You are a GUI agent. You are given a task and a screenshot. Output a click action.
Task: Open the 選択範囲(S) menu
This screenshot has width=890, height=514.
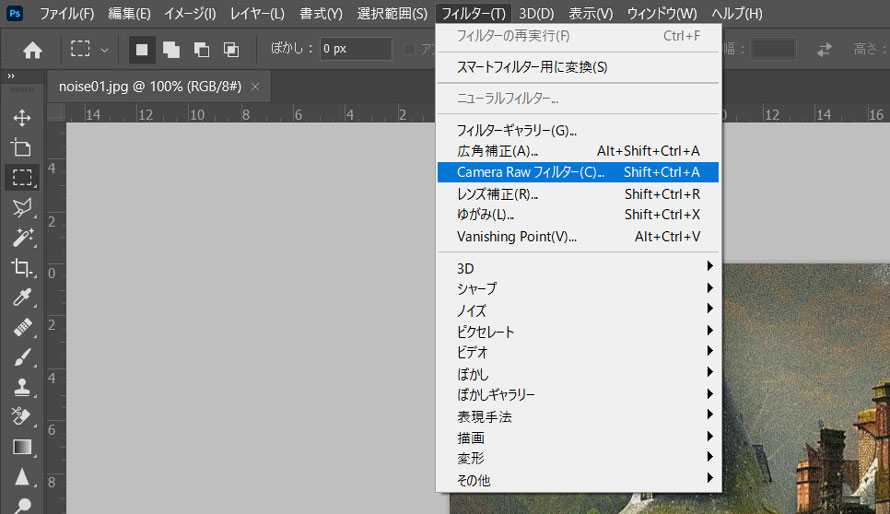click(x=392, y=13)
